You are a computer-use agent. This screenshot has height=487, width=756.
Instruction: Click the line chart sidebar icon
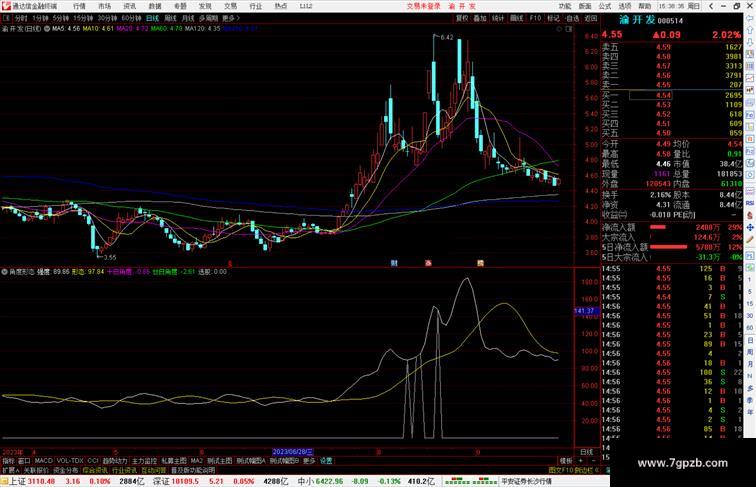[x=750, y=78]
